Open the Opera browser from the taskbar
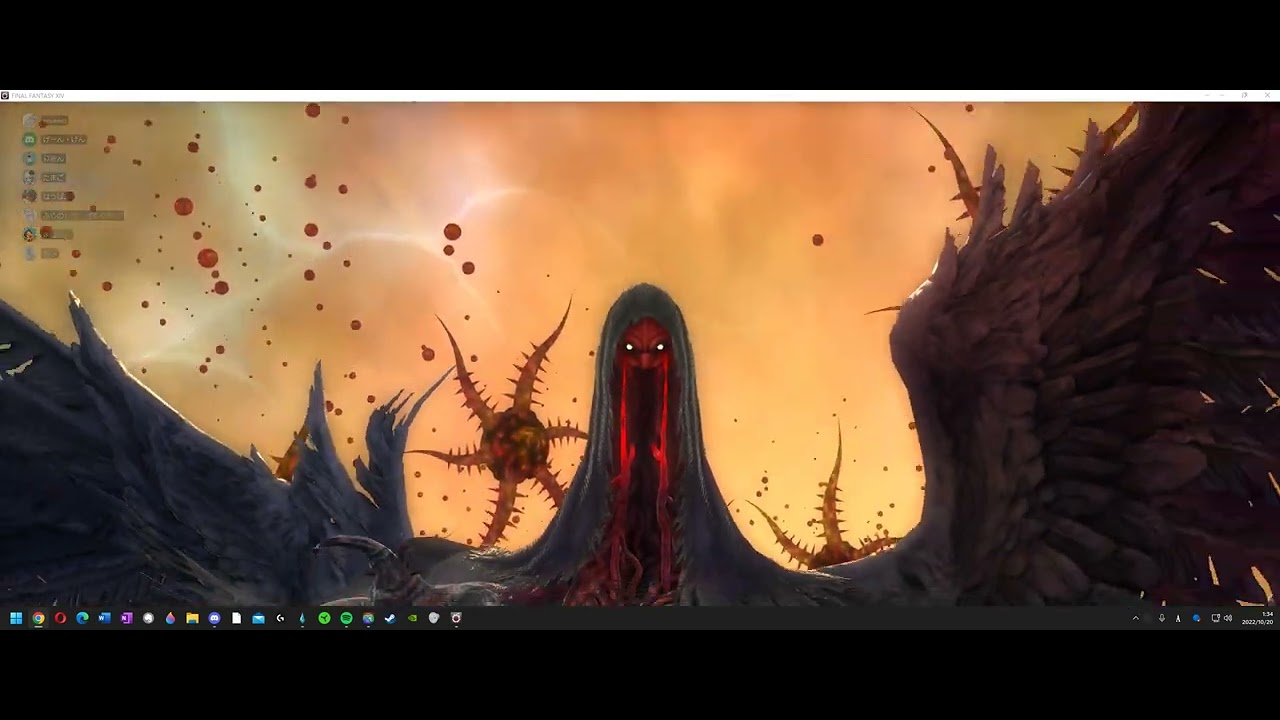Image resolution: width=1280 pixels, height=720 pixels. click(x=60, y=618)
